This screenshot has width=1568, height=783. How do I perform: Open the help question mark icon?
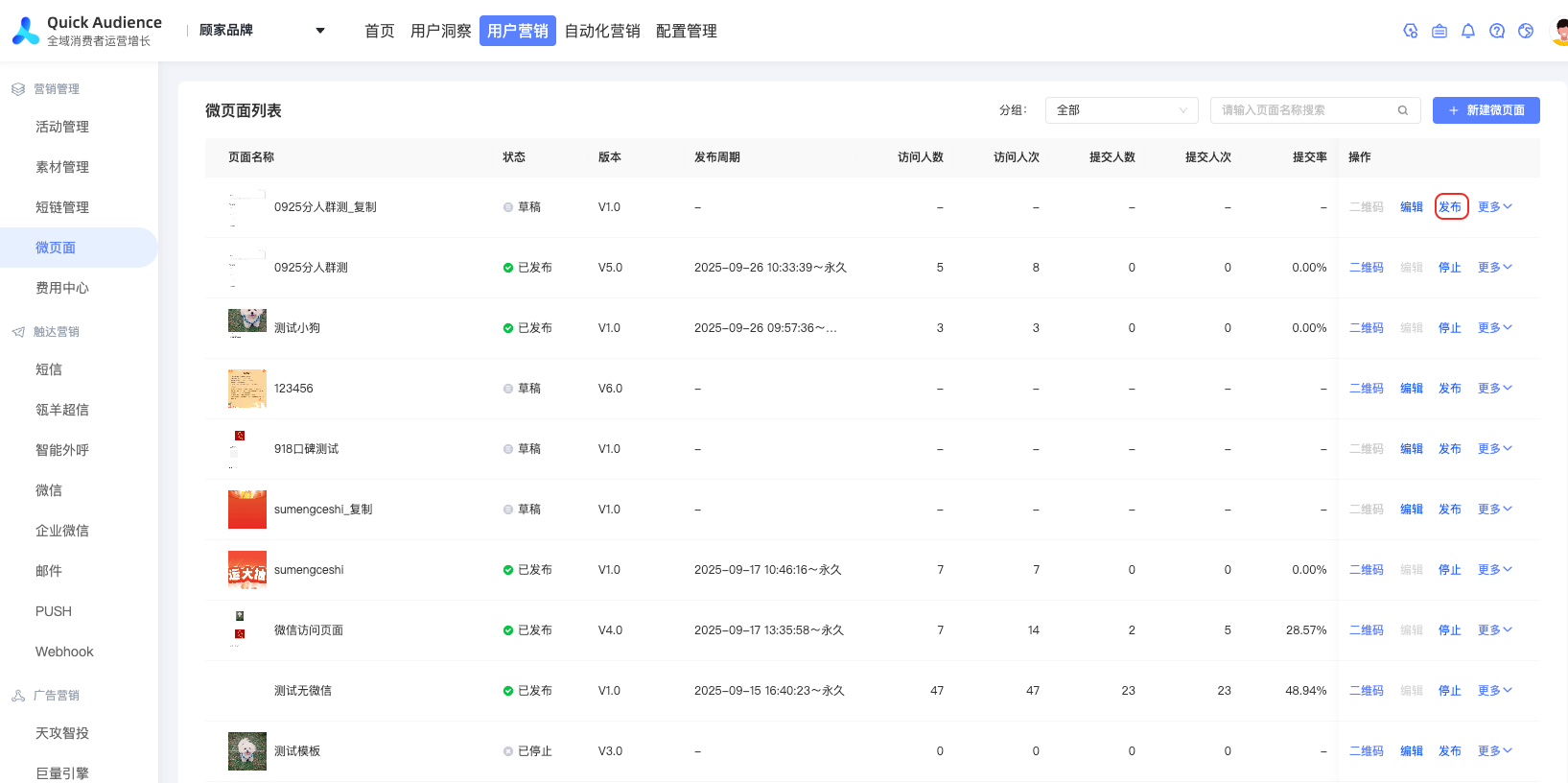[x=1496, y=31]
